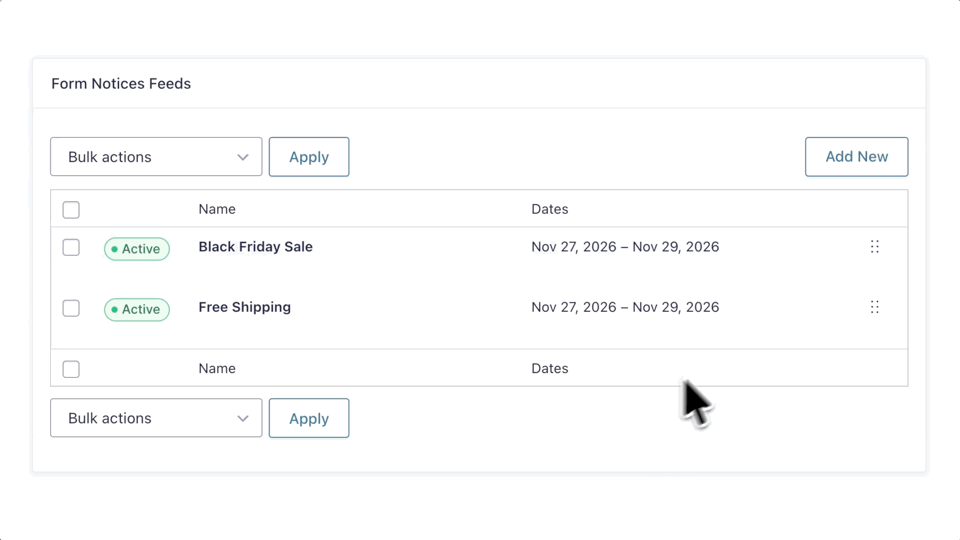Click Black Friday Sale date range
Viewport: 960px width, 540px height.
(625, 247)
